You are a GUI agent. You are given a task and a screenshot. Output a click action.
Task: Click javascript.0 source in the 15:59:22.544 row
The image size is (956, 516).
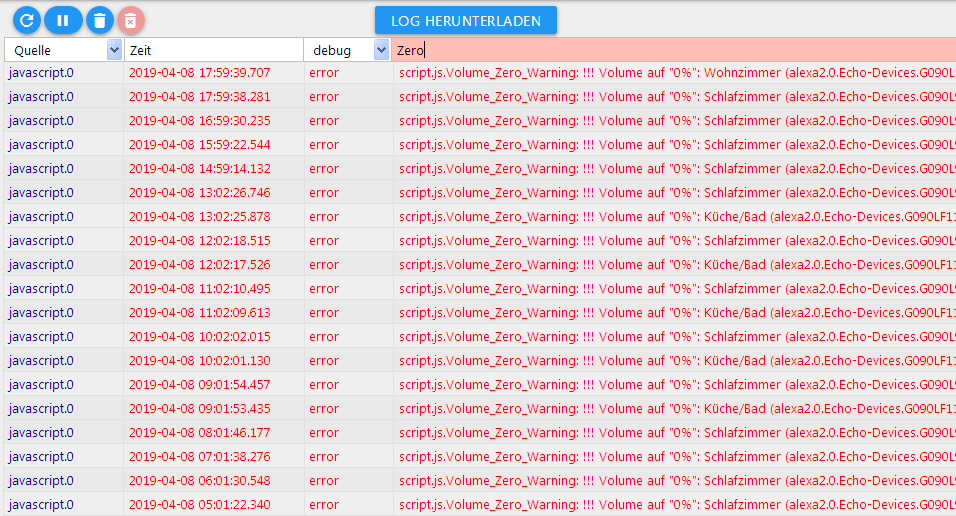coord(41,145)
